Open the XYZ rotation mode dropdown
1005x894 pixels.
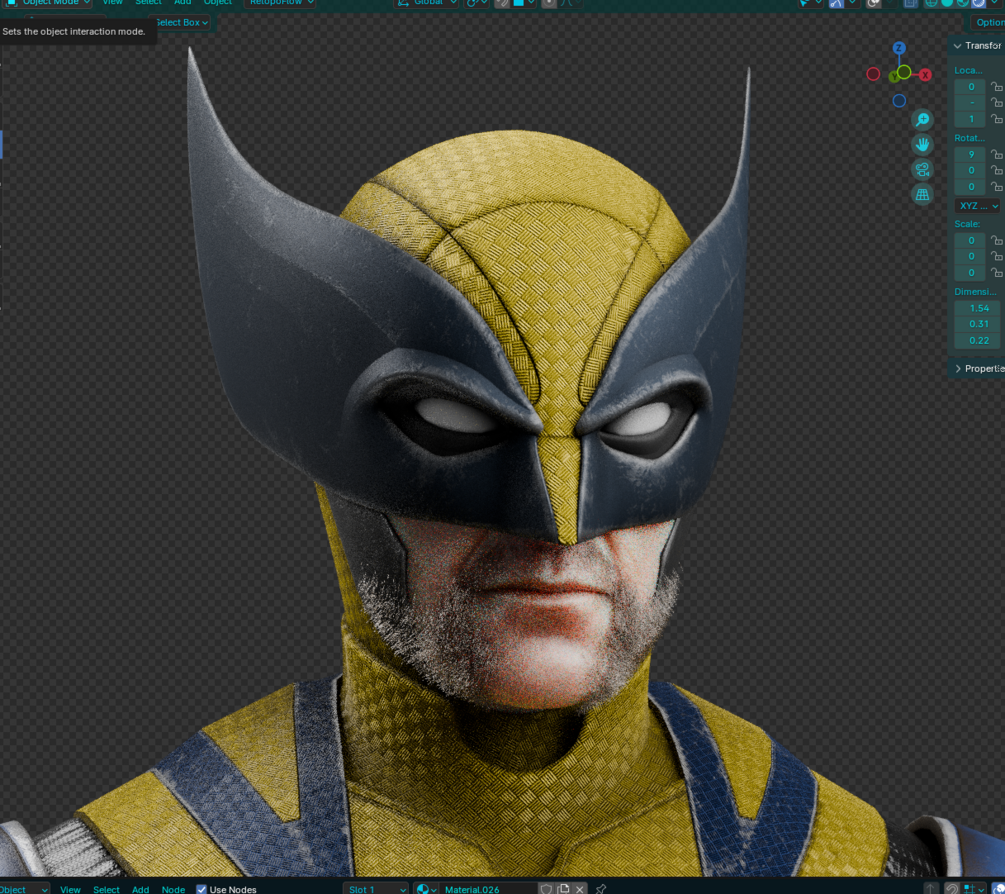coord(977,206)
